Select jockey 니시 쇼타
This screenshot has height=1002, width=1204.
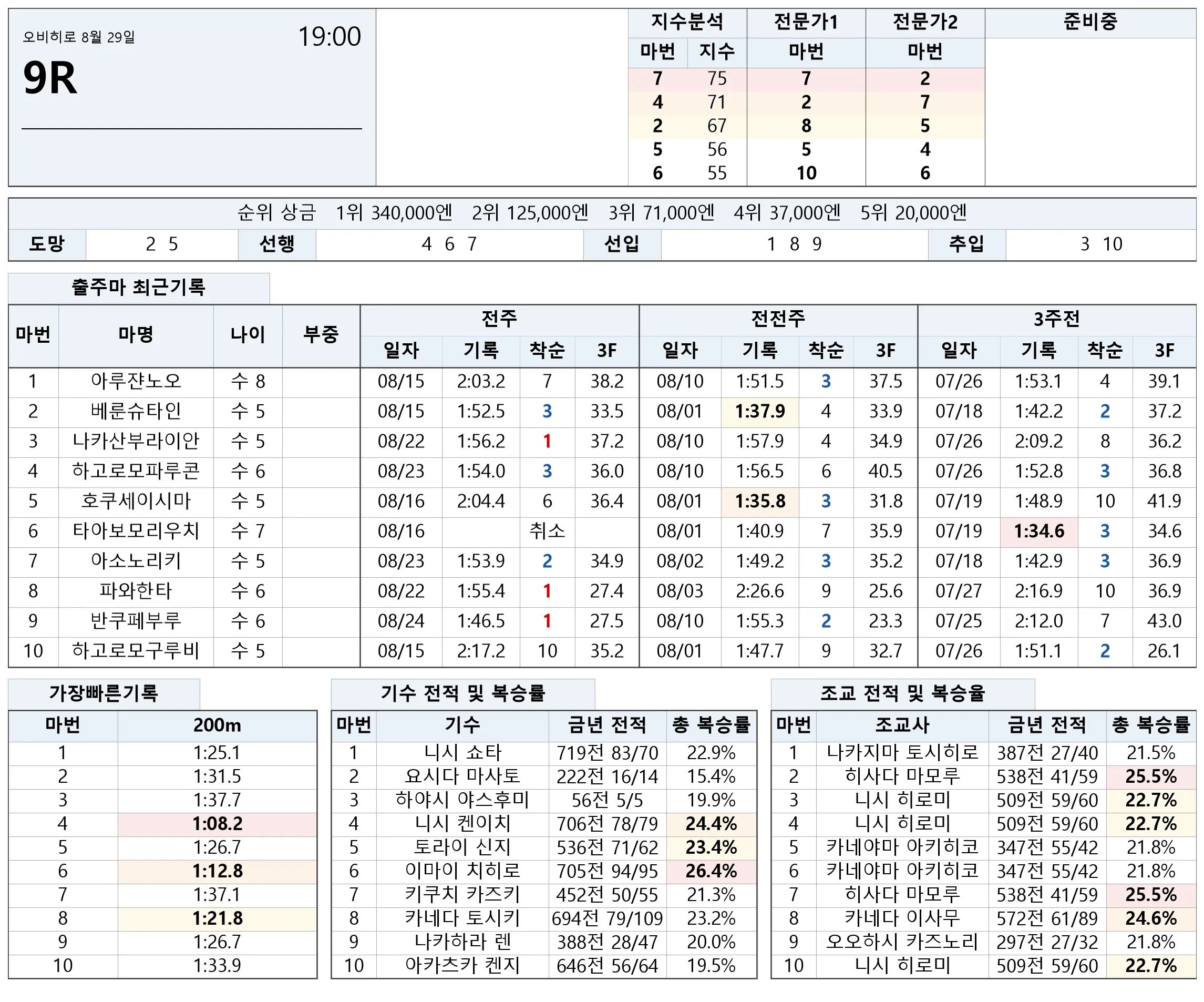pos(462,753)
